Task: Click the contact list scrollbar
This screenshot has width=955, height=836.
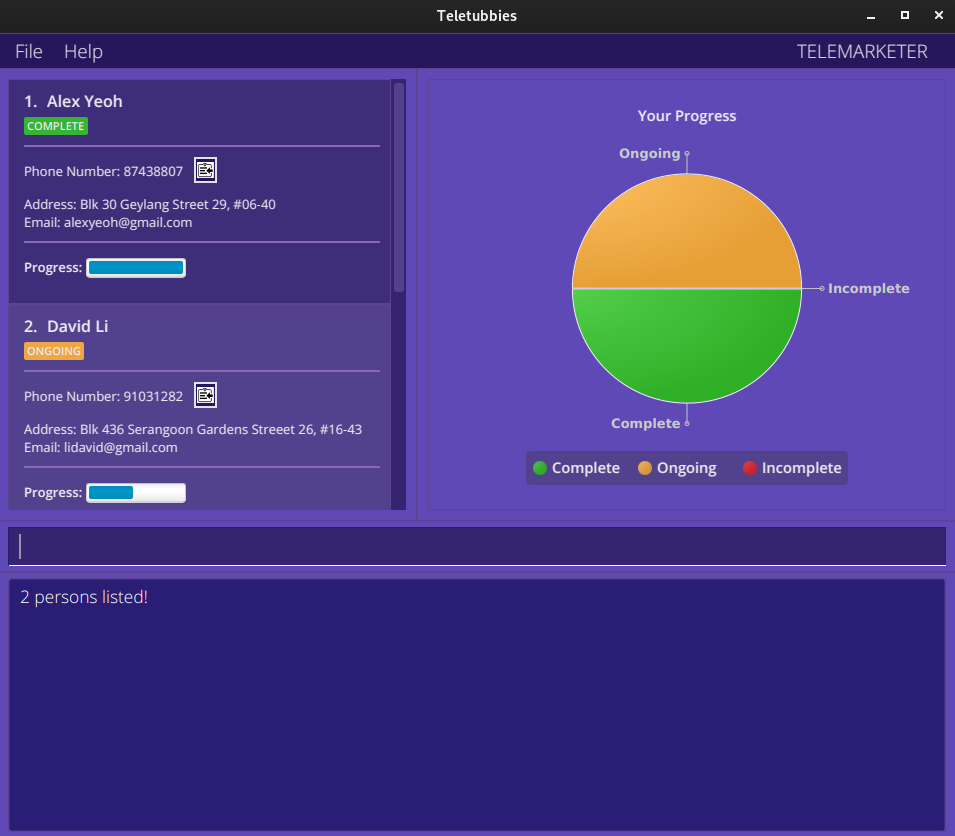Action: coord(399,188)
